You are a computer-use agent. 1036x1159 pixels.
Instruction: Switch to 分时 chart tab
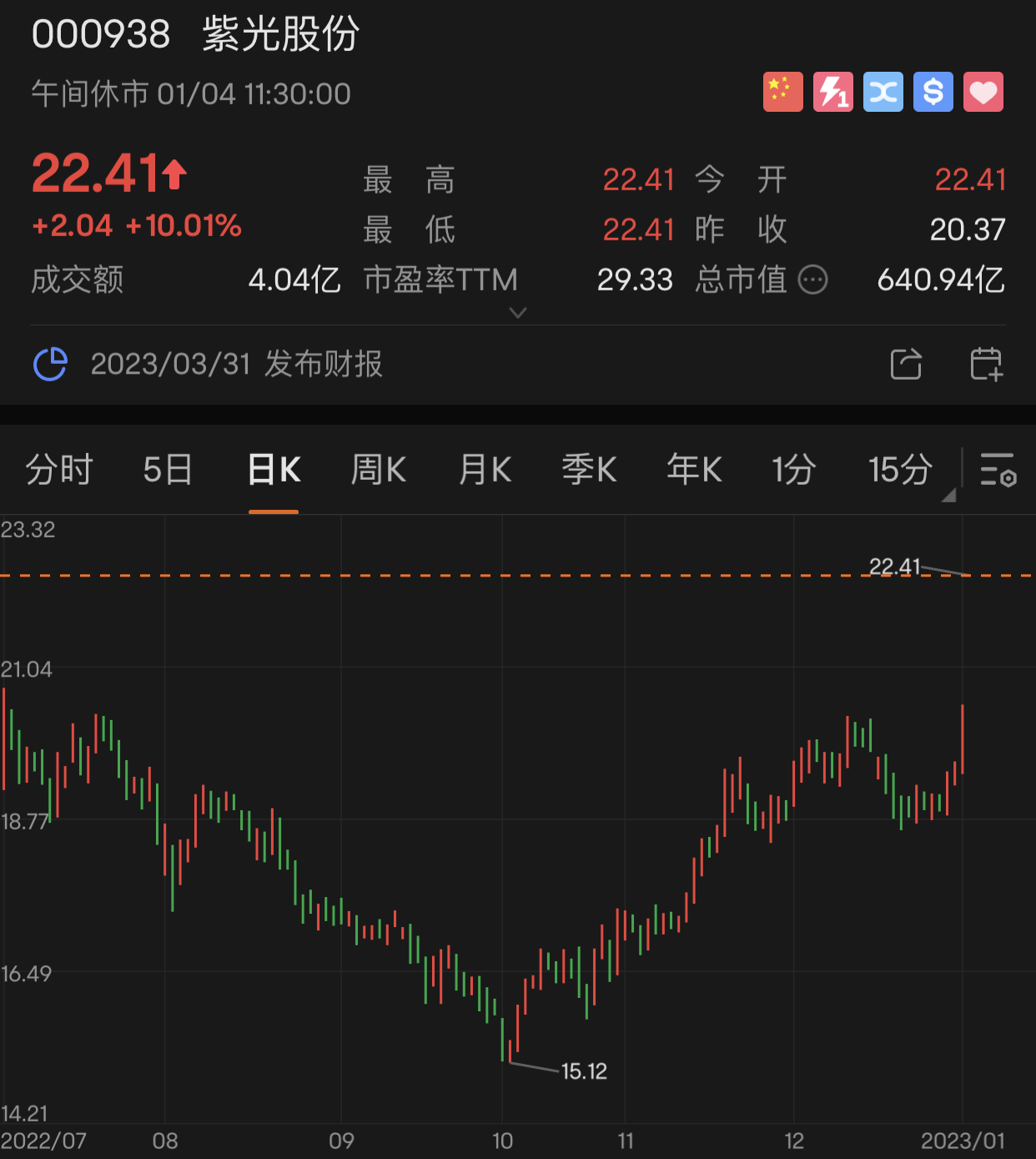coord(58,469)
